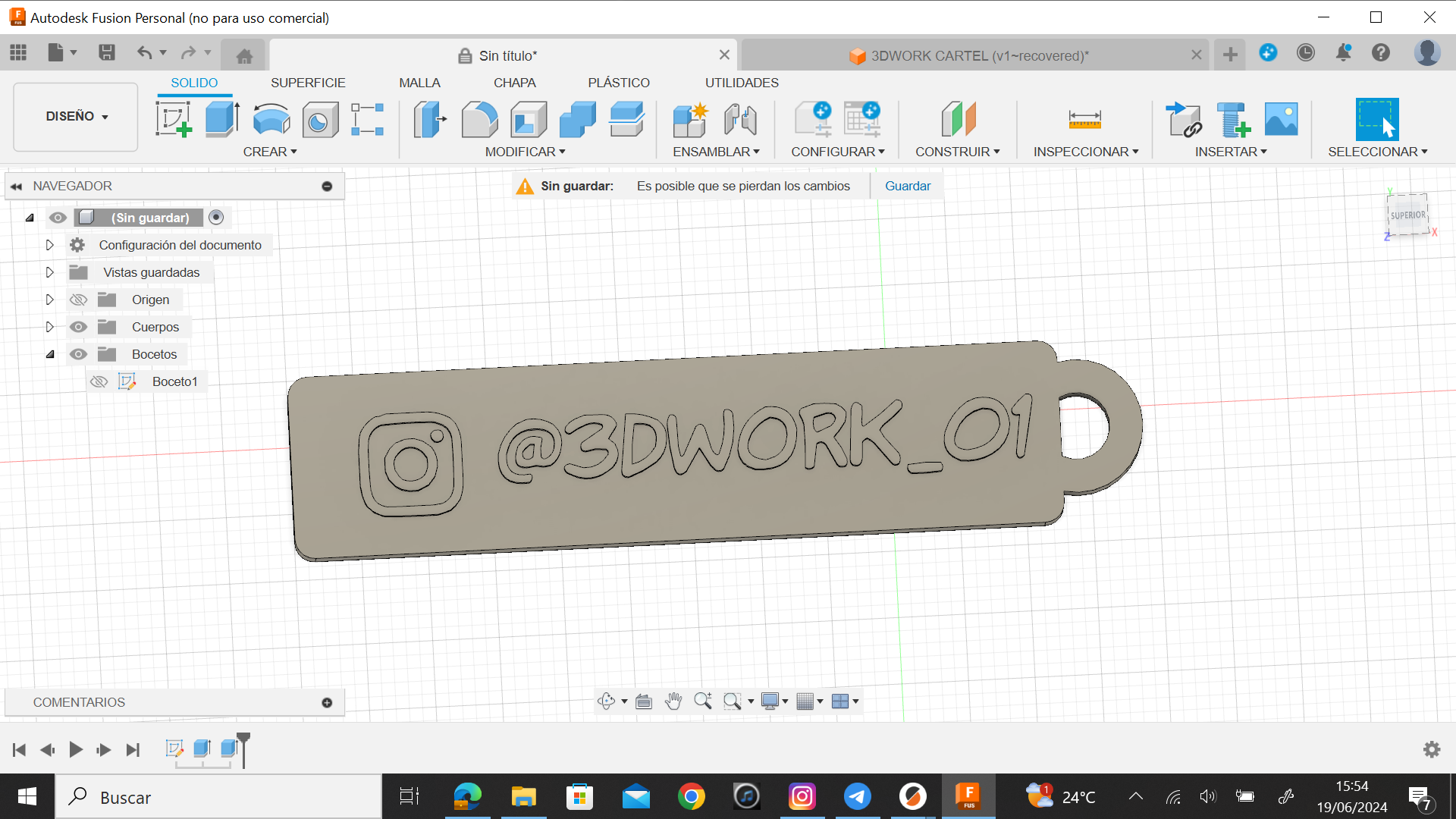Viewport: 1456px width, 819px height.
Task: Select the Revolve tool
Action: [271, 119]
